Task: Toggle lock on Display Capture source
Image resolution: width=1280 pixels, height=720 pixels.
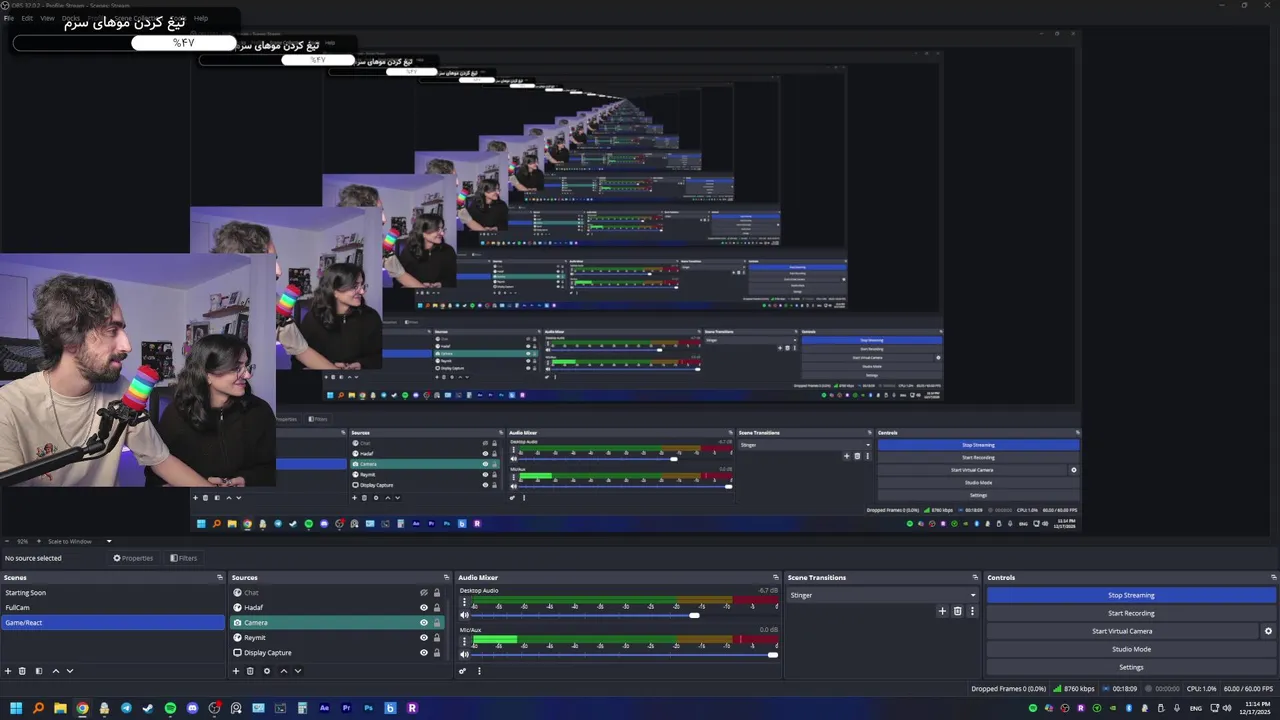Action: coord(437,653)
